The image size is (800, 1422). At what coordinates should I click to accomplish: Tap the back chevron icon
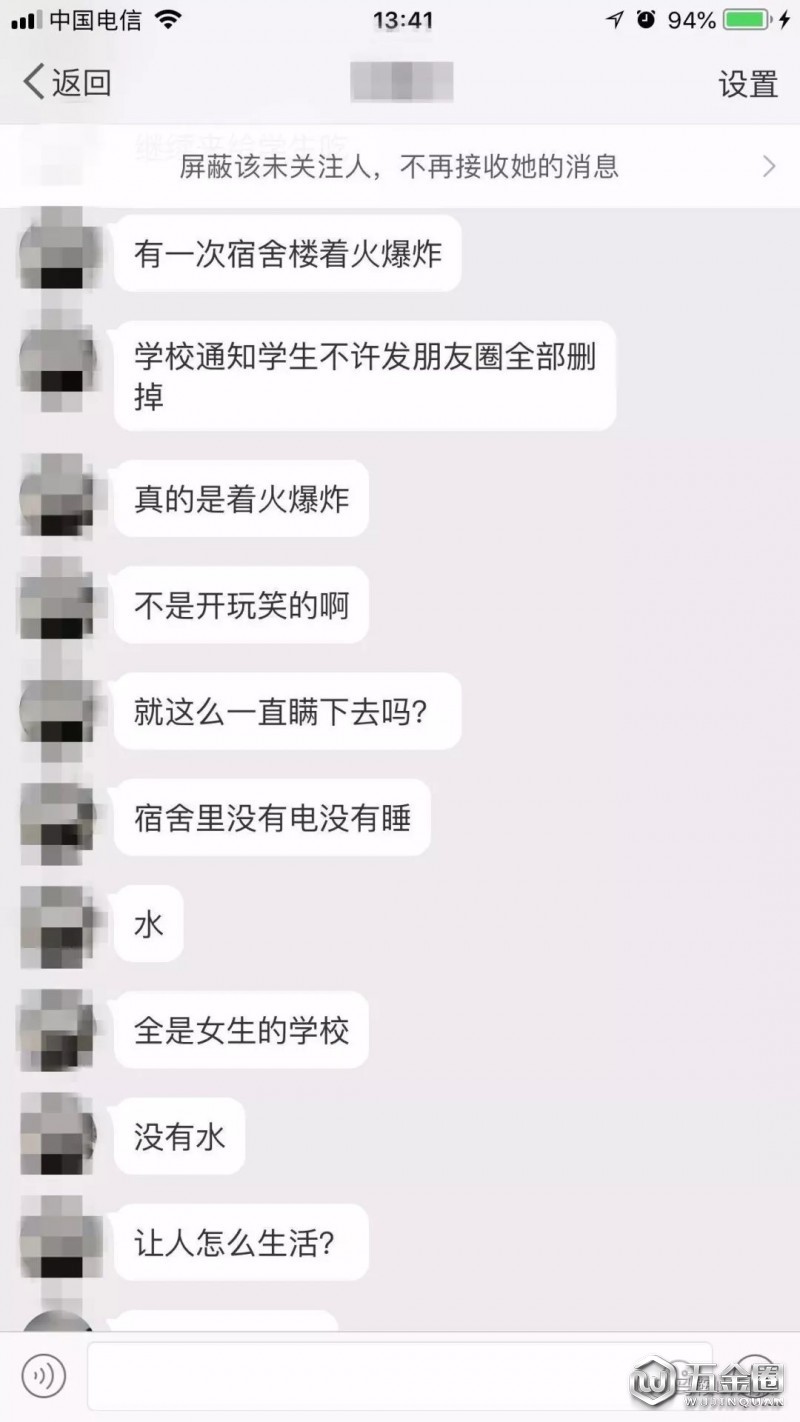click(x=33, y=82)
